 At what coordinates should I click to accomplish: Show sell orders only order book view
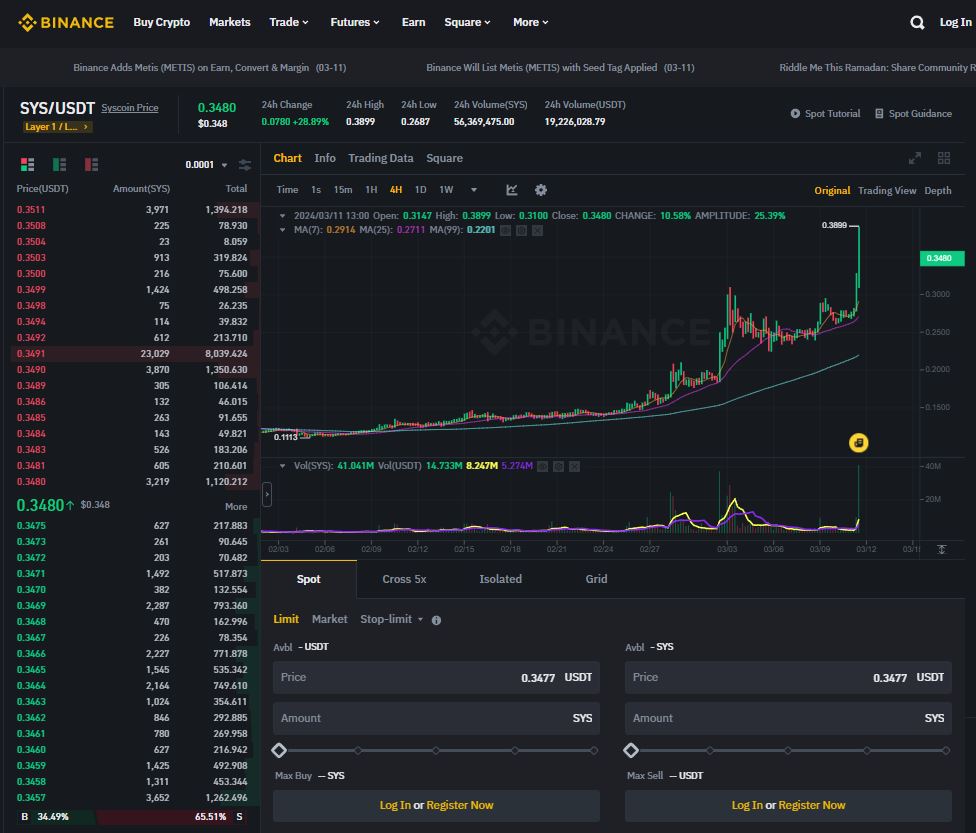[91, 164]
